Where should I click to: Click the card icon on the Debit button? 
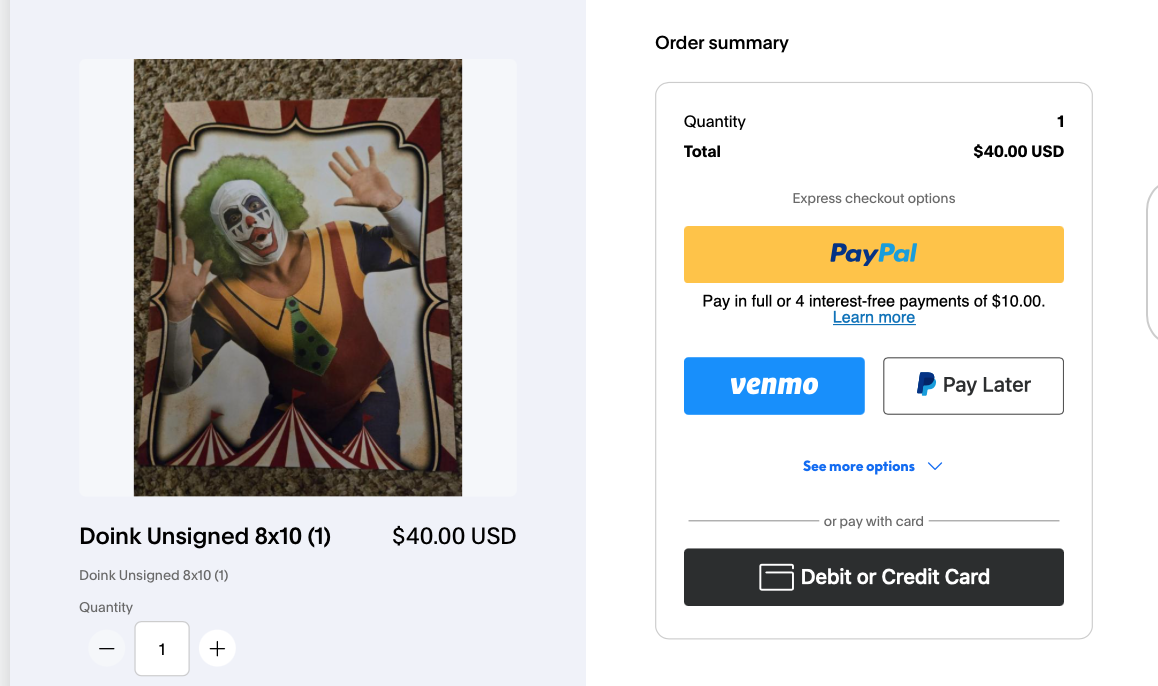tap(776, 577)
